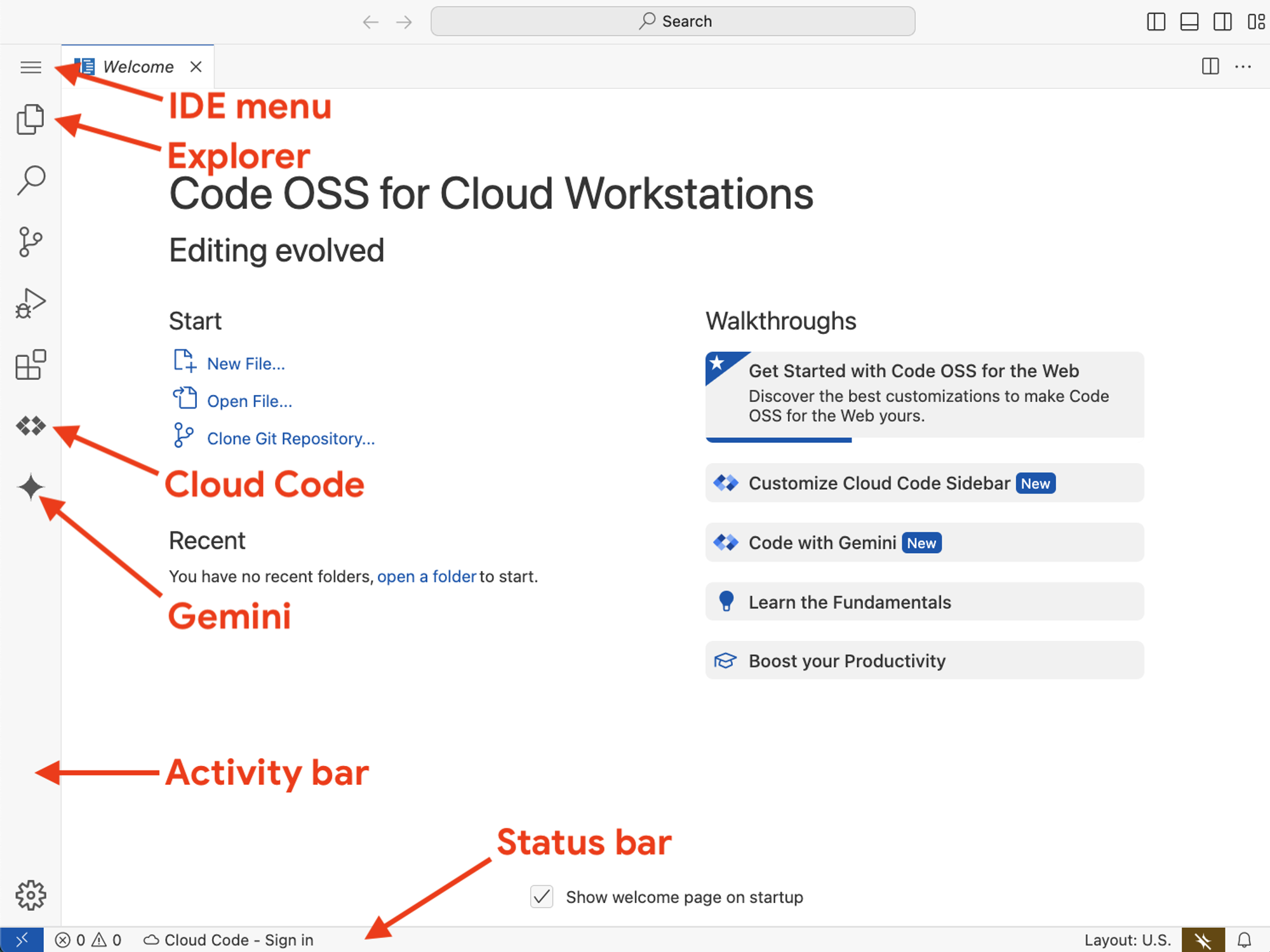Uncheck Show welcome page on startup
The image size is (1270, 952).
click(542, 897)
